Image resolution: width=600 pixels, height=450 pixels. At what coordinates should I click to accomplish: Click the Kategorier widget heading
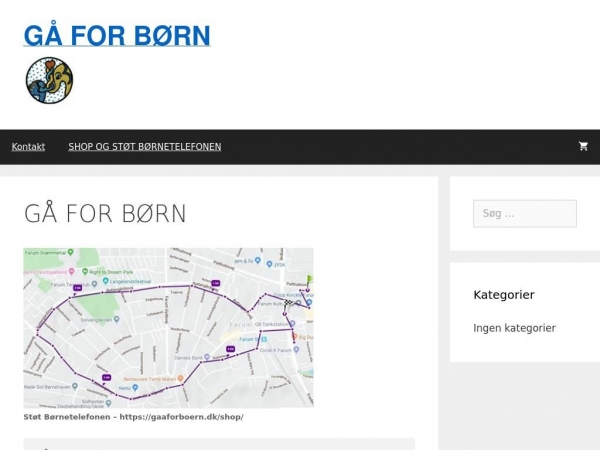point(504,295)
